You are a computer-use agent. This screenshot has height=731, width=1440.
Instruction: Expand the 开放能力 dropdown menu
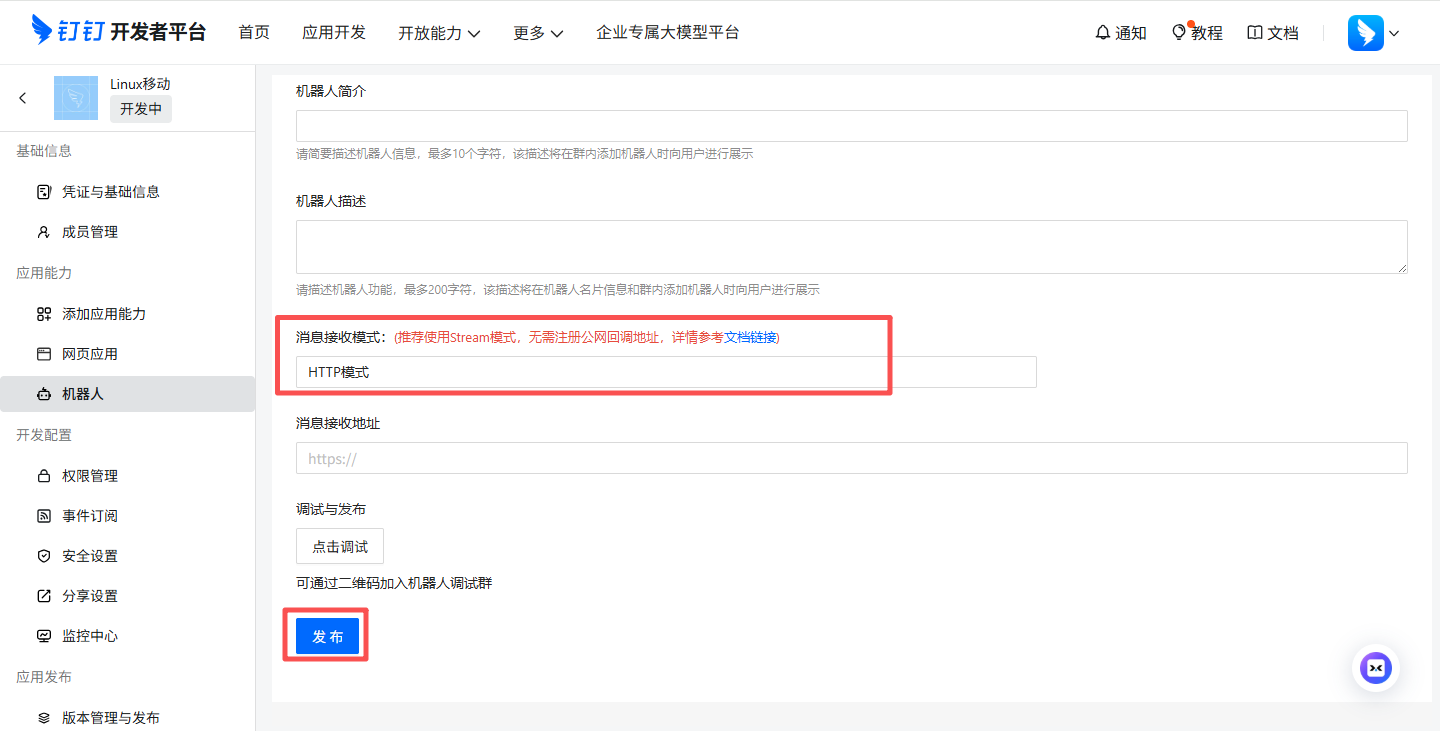coord(439,33)
